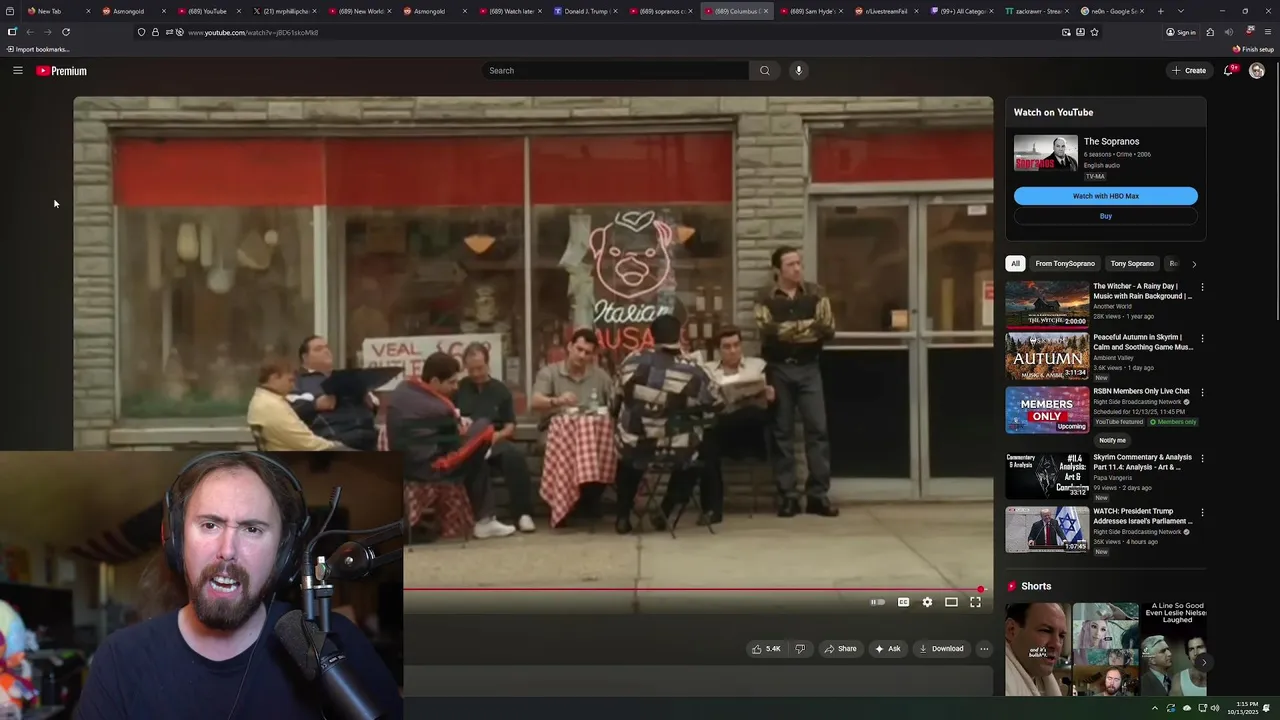Select the All filter chip
This screenshot has height=720, width=1280.
[1015, 264]
